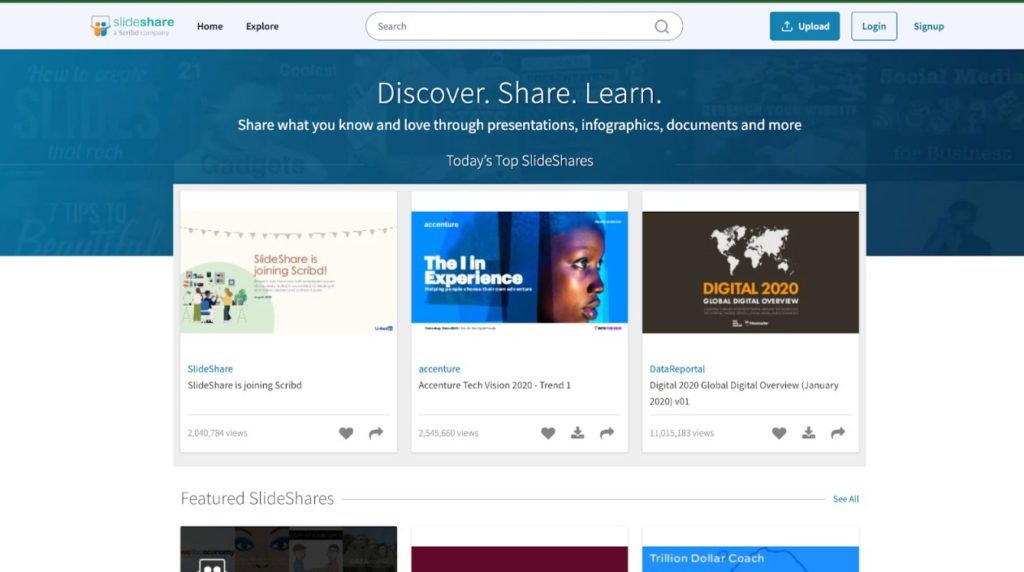Viewport: 1024px width, 572px height.
Task: Share the SlideShare is joining Scribd card
Action: coord(376,433)
